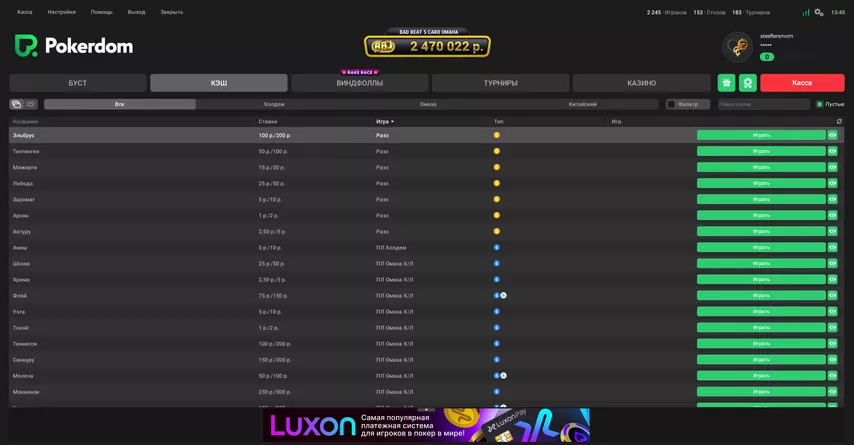Sort by Игра column dropdown arrow
The height and width of the screenshot is (445, 854).
[392, 121]
